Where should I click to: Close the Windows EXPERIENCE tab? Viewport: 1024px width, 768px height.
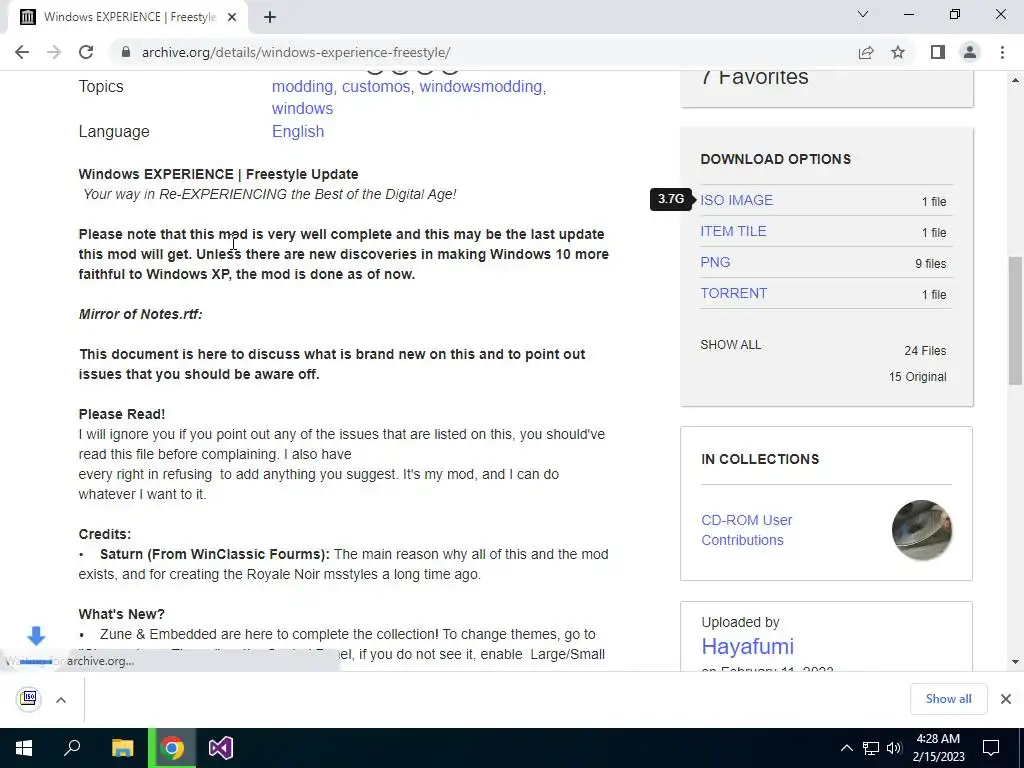[x=232, y=17]
